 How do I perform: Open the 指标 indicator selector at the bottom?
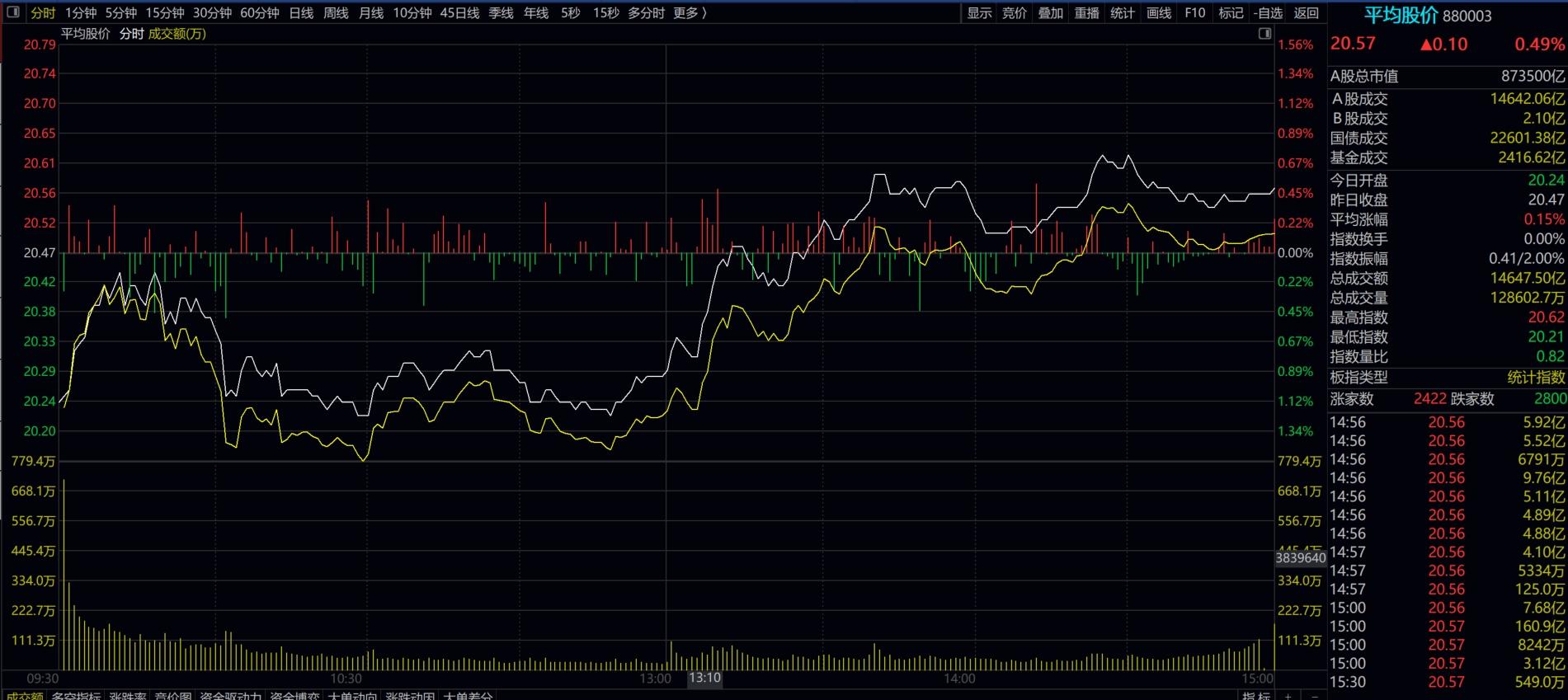pyautogui.click(x=1255, y=696)
